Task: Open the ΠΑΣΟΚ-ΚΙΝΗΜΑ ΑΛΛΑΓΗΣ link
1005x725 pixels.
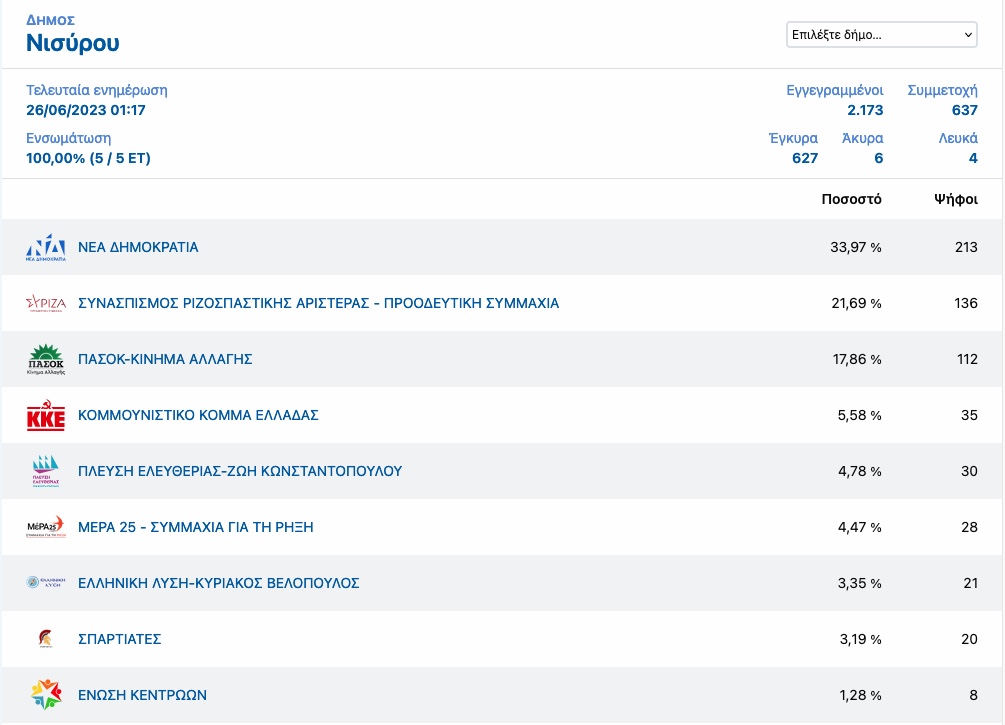Action: click(165, 359)
